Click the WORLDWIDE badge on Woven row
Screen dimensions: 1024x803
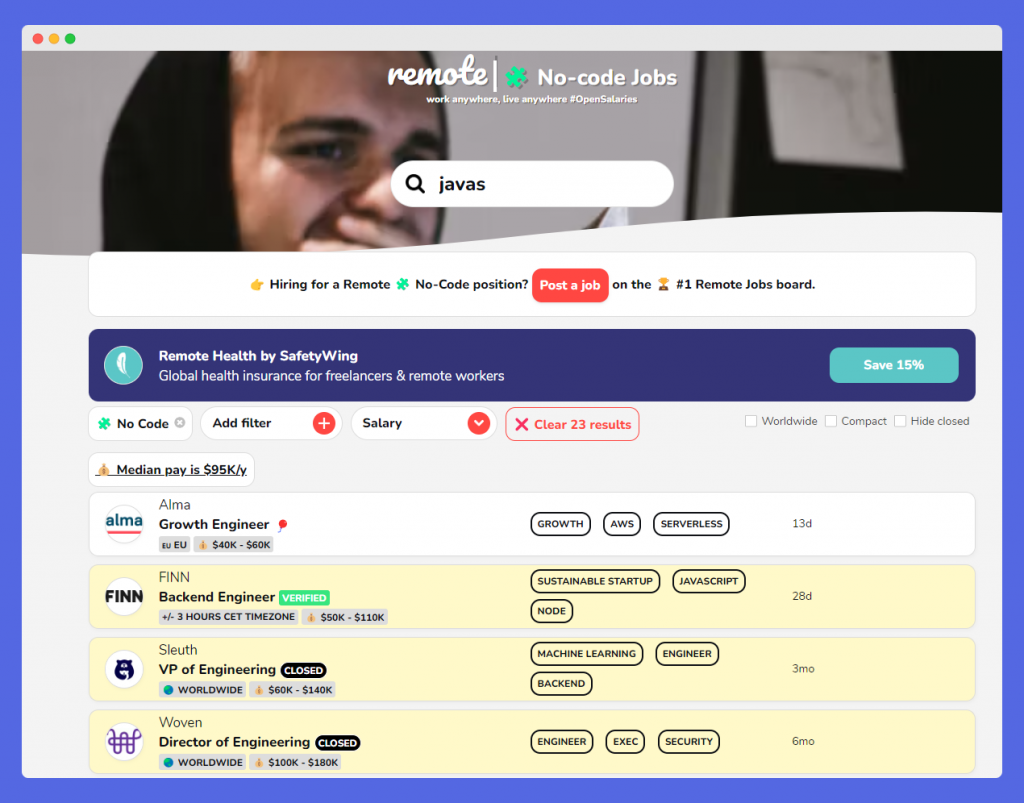pos(202,762)
